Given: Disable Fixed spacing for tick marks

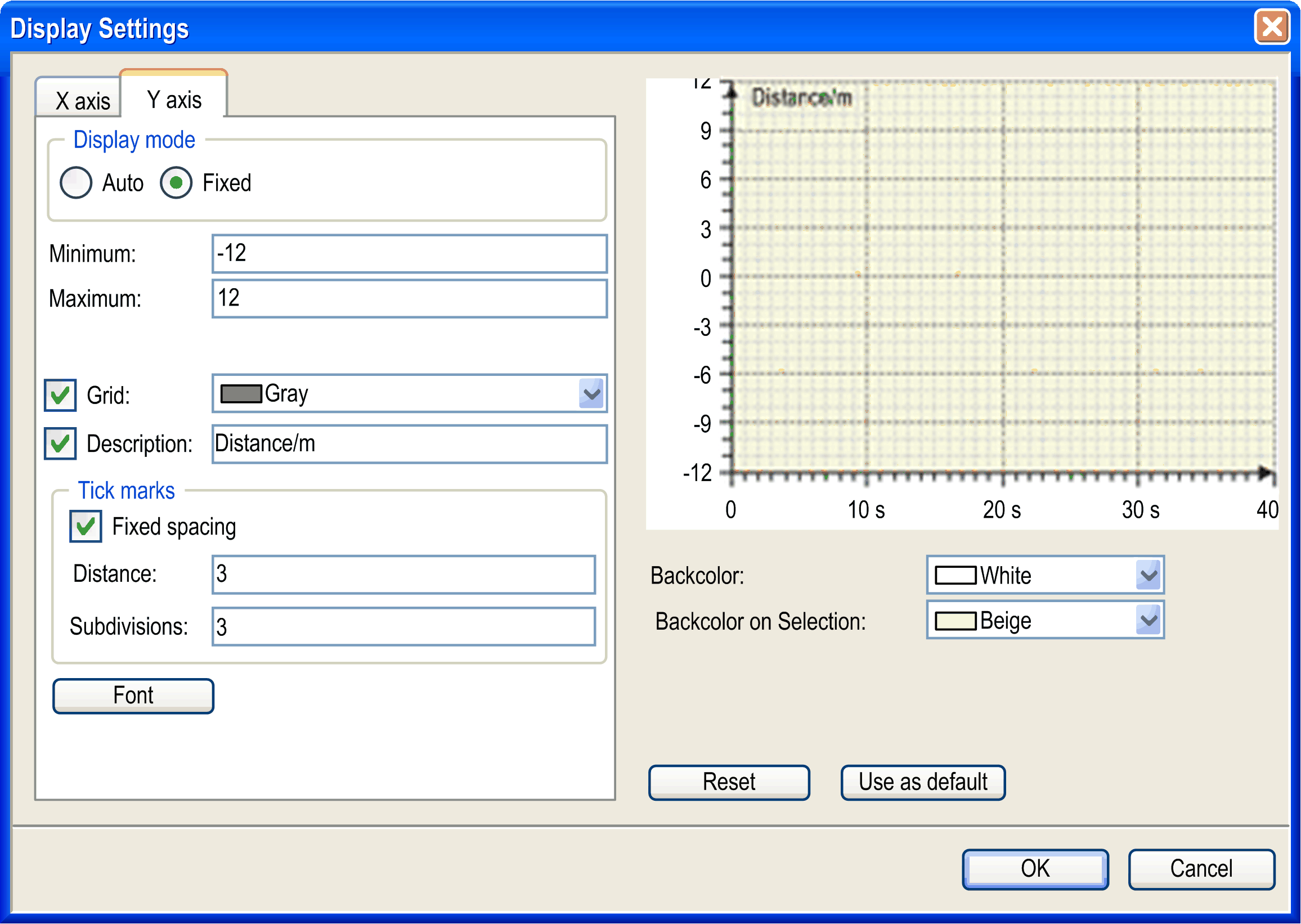Looking at the screenshot, I should coord(86,526).
